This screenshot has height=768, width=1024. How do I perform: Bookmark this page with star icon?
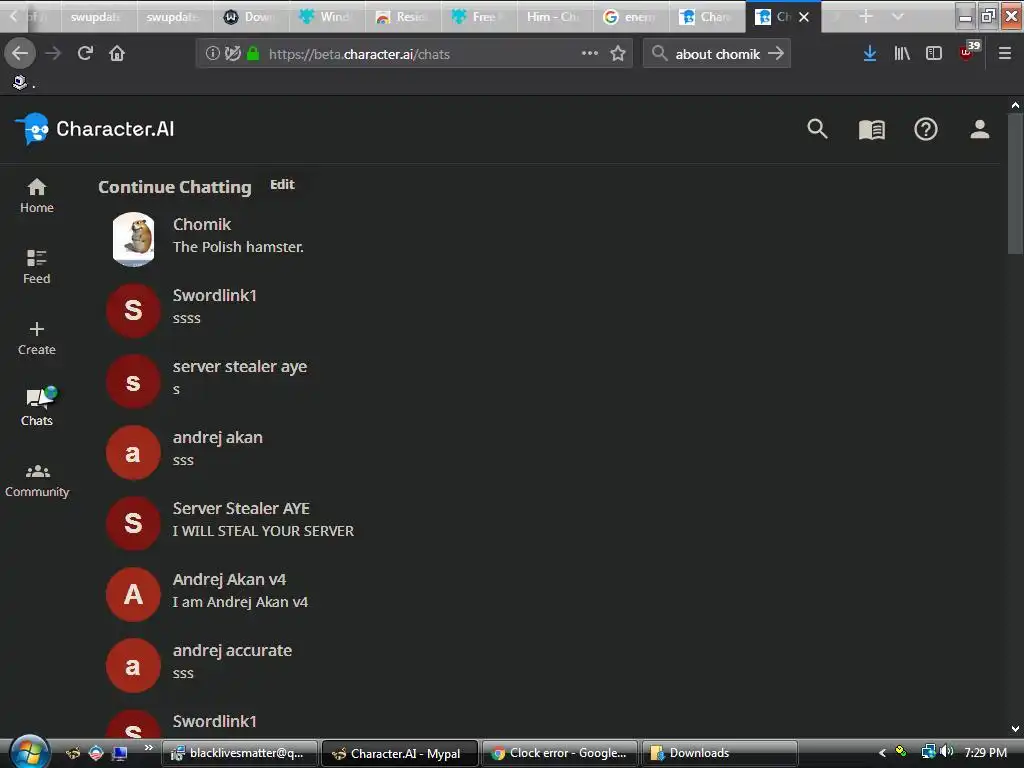point(618,53)
